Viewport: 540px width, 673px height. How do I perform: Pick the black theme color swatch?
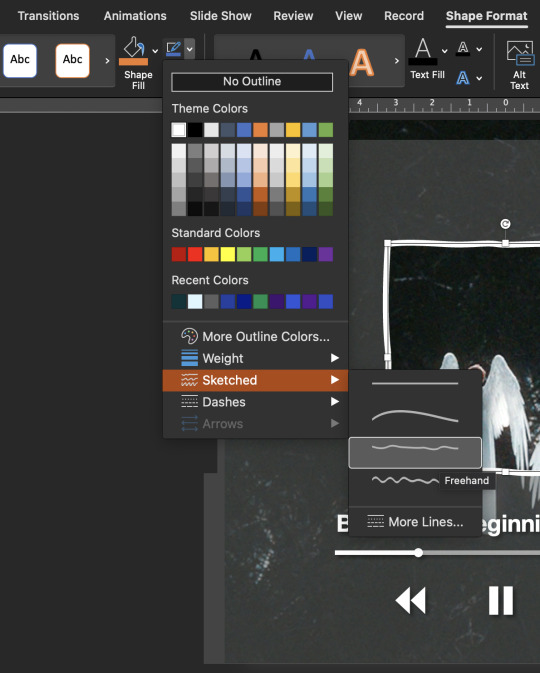pos(195,130)
